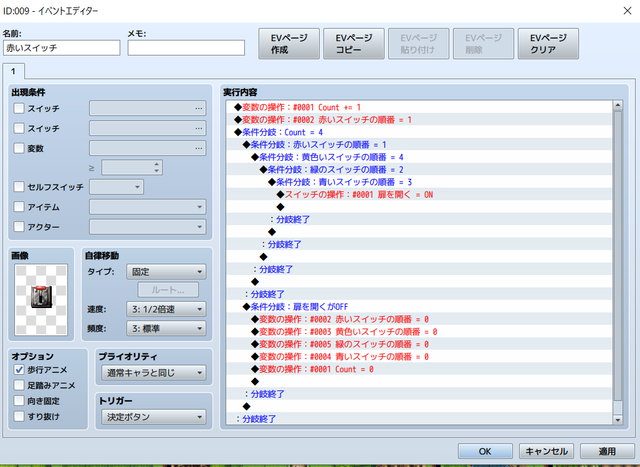Click the キャンセル button
The image size is (640, 467).
click(x=546, y=451)
